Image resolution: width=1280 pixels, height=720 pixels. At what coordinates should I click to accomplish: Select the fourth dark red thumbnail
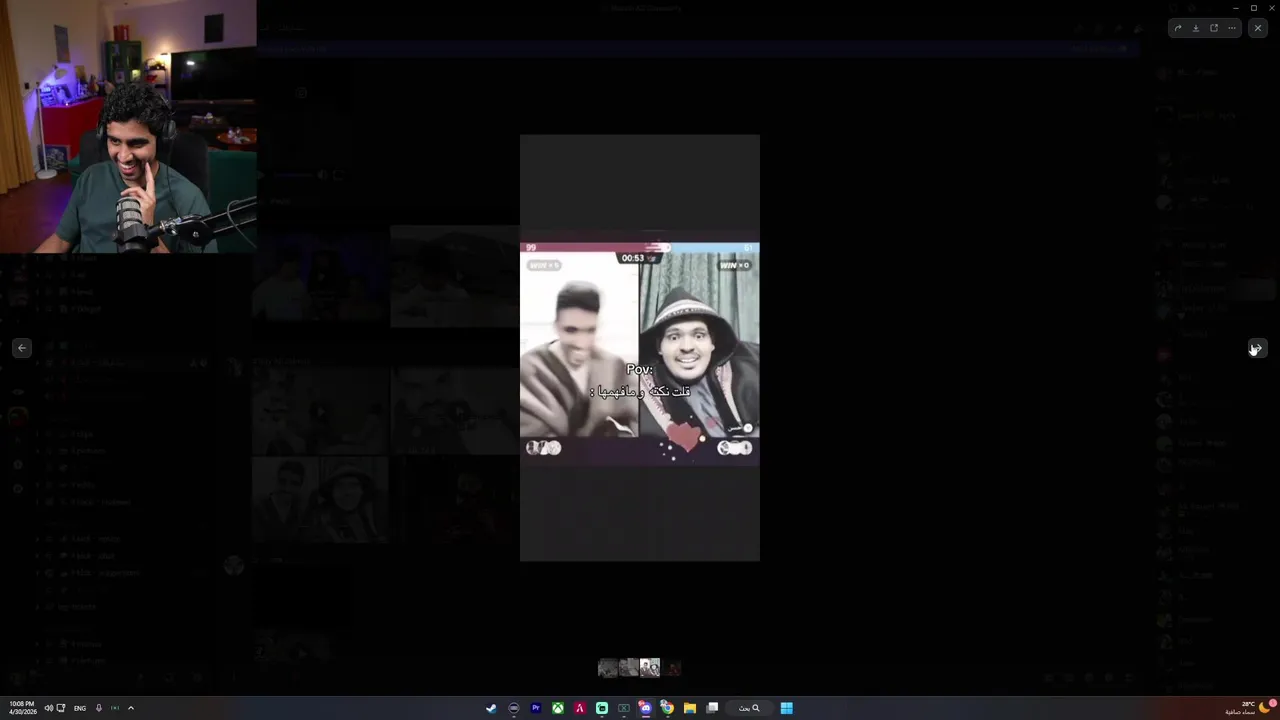[x=672, y=667]
